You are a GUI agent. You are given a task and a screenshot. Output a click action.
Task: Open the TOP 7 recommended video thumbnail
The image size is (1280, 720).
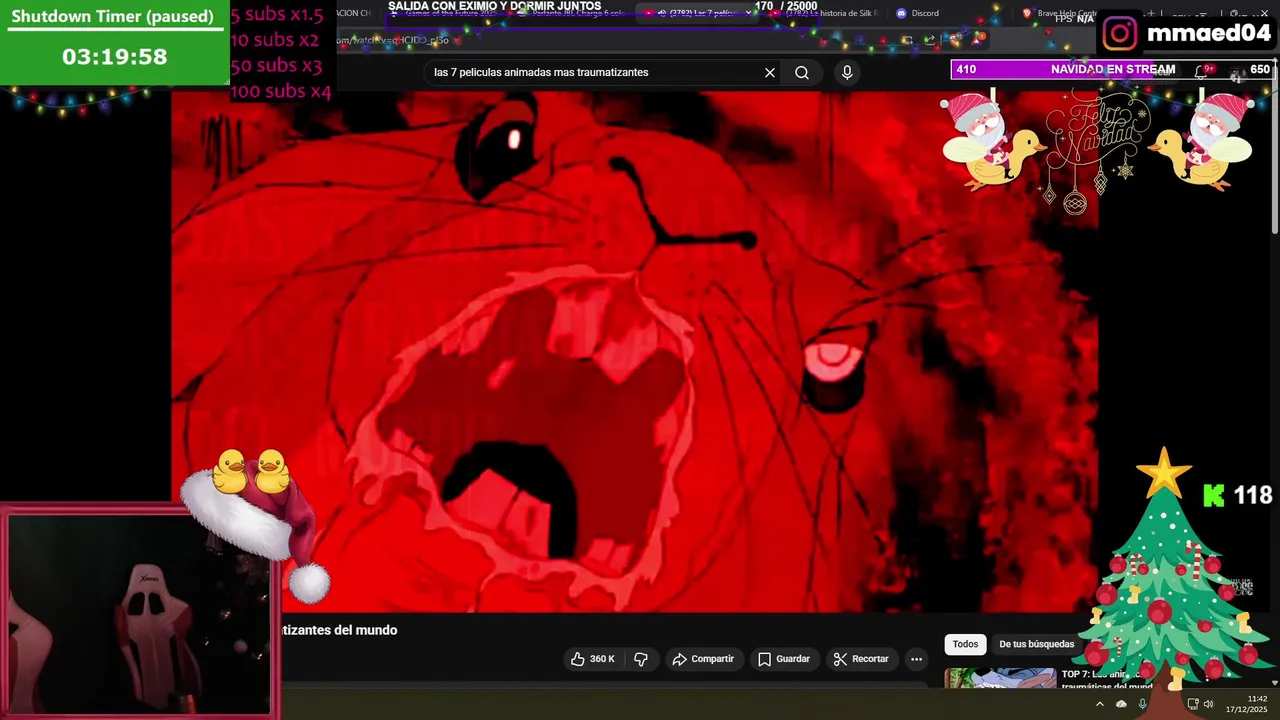point(1000,678)
